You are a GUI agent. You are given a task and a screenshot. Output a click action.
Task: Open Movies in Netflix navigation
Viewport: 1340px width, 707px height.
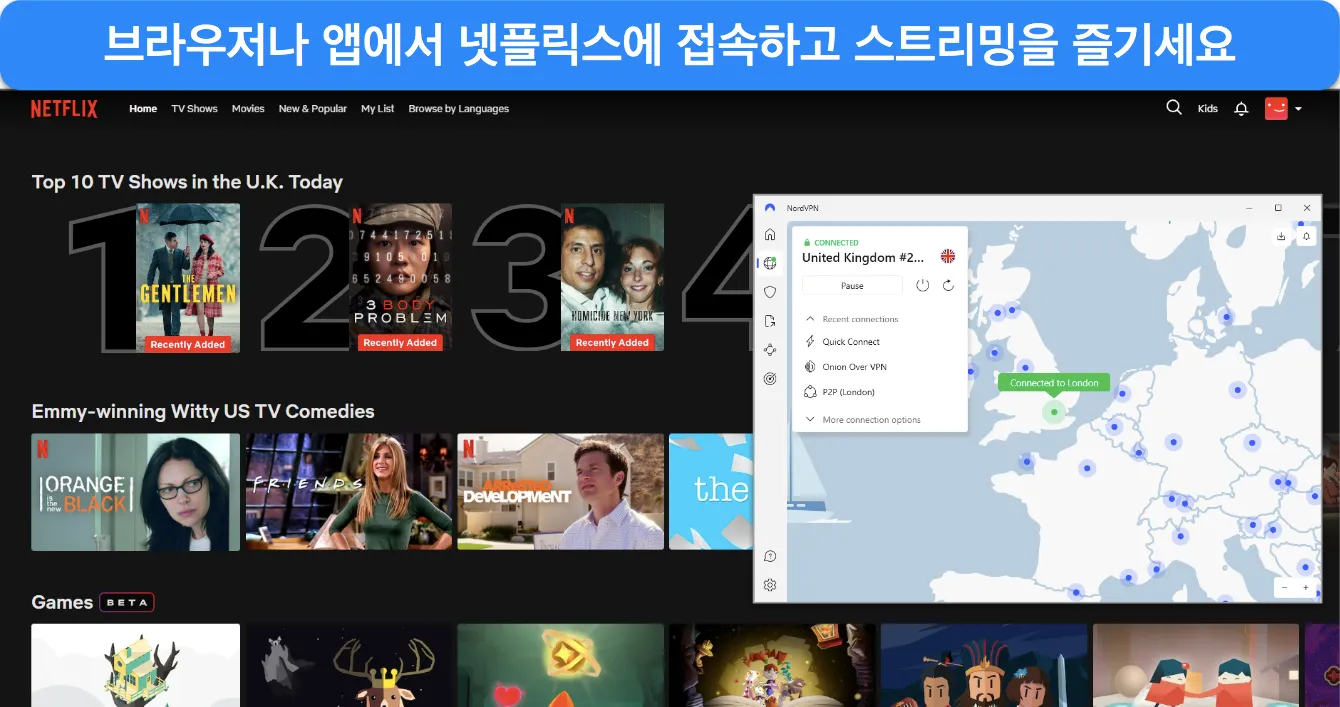(248, 109)
